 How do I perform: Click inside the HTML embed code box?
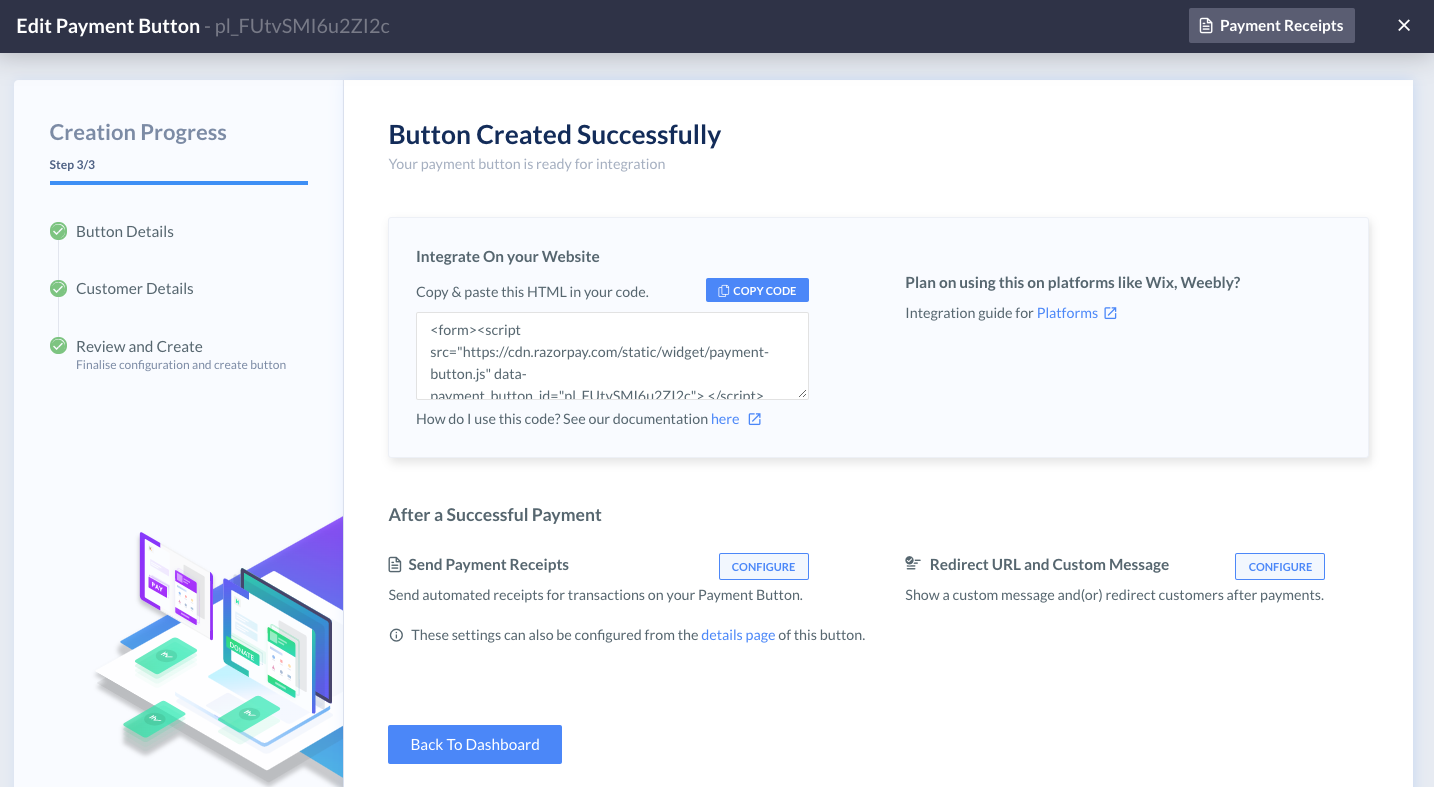click(x=612, y=356)
